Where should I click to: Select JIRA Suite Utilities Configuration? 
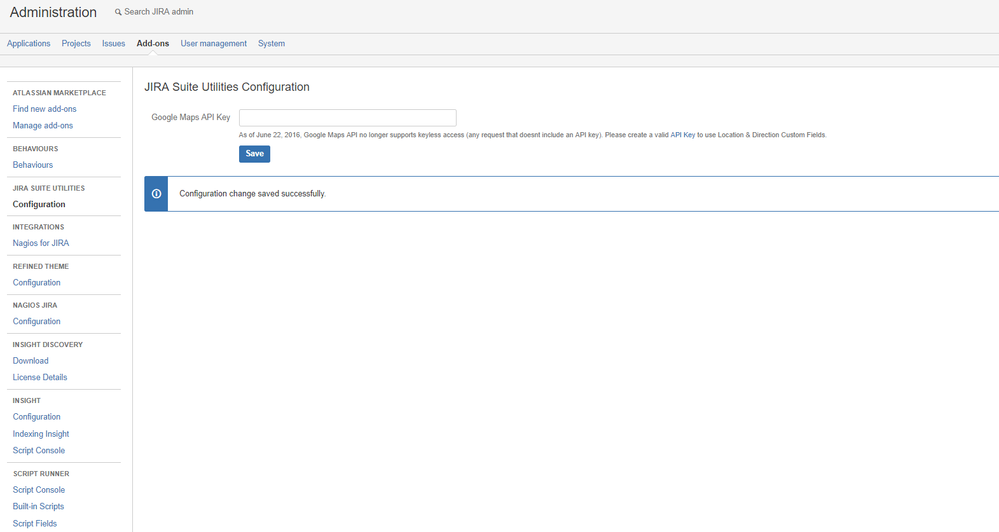[39, 204]
